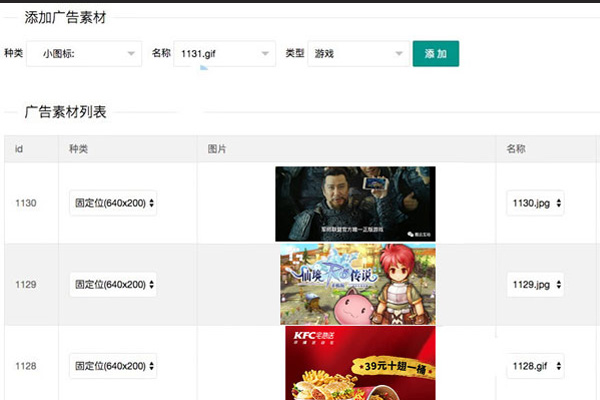Select the id cell 1128
The image size is (600, 400).
26,366
